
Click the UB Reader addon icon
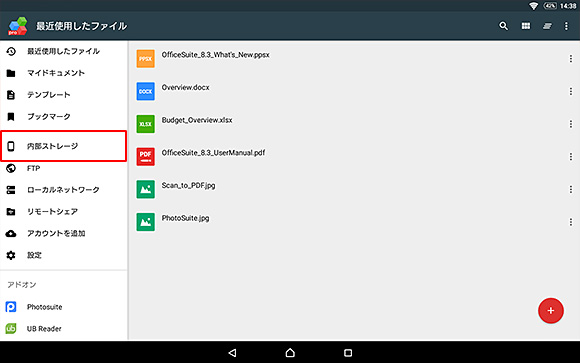tap(11, 329)
